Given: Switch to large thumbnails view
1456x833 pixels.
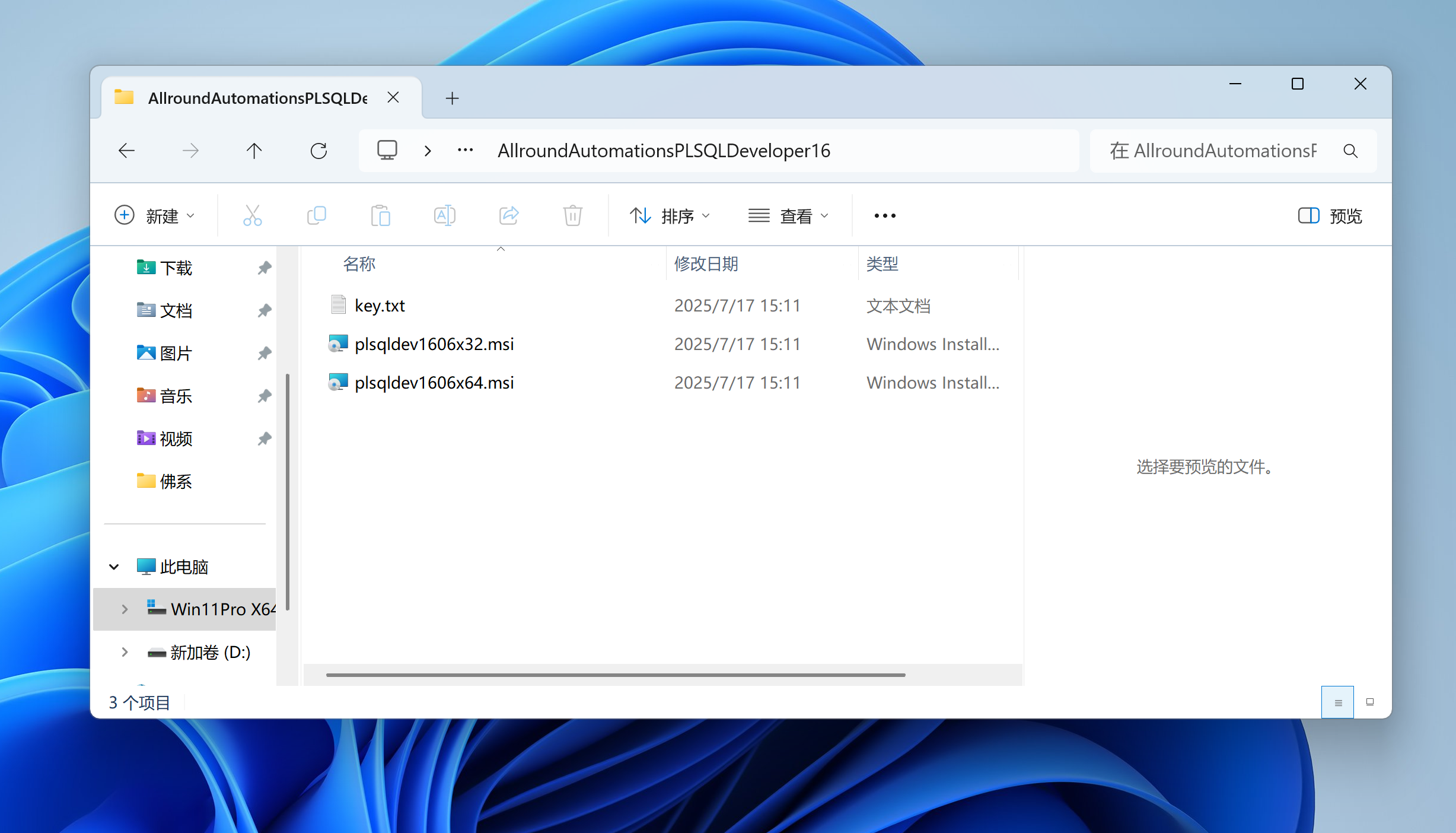Looking at the screenshot, I should (1370, 702).
